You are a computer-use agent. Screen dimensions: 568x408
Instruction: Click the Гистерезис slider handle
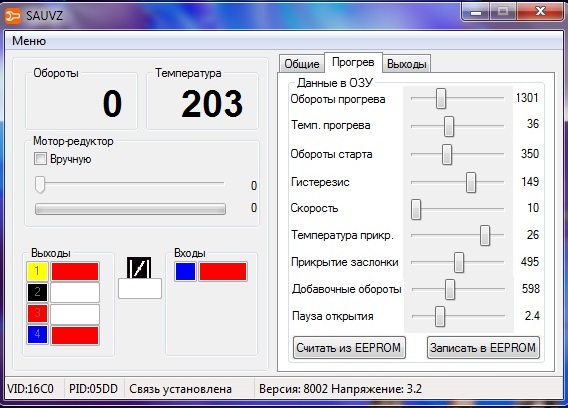click(x=471, y=182)
